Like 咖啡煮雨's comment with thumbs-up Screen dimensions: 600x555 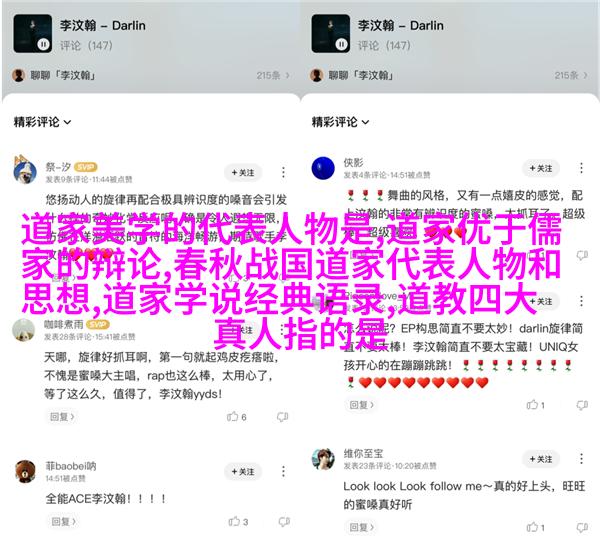click(x=233, y=417)
